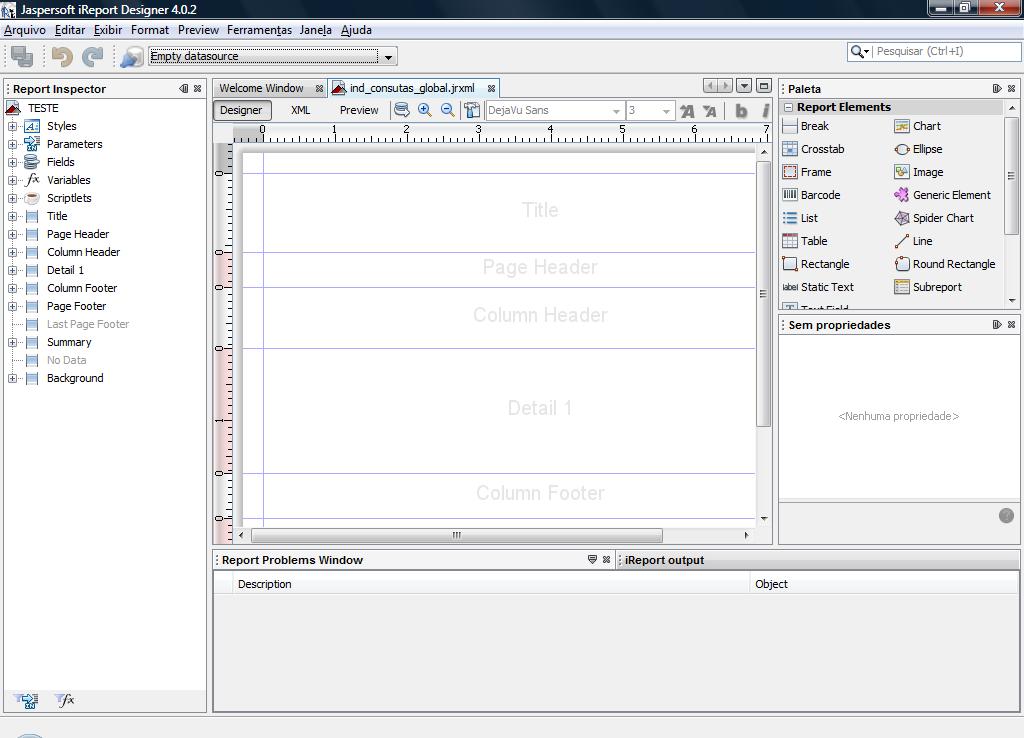Decrease font size with the small A icon
The height and width of the screenshot is (738, 1024).
click(710, 111)
